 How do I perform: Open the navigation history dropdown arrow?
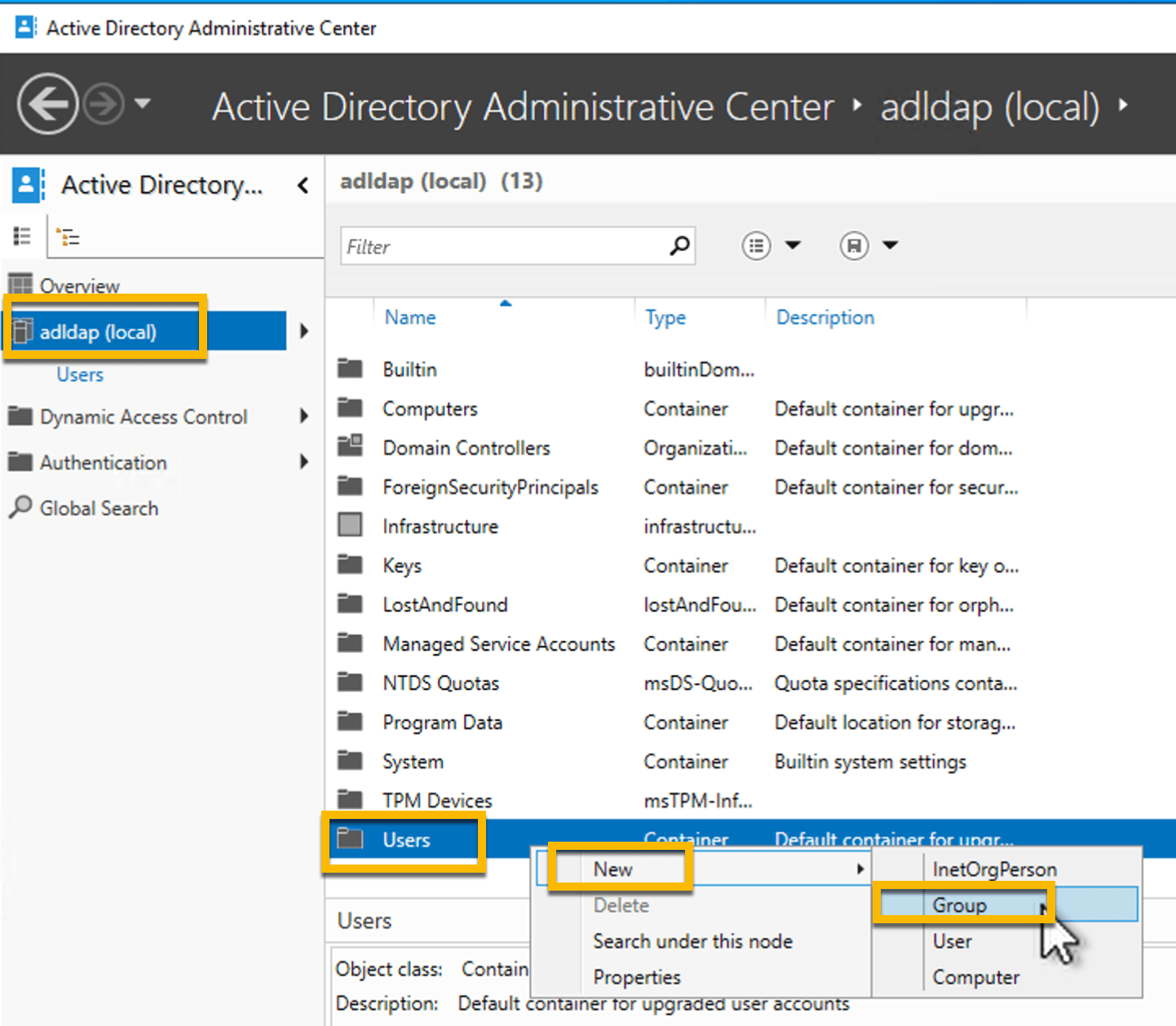tap(143, 104)
